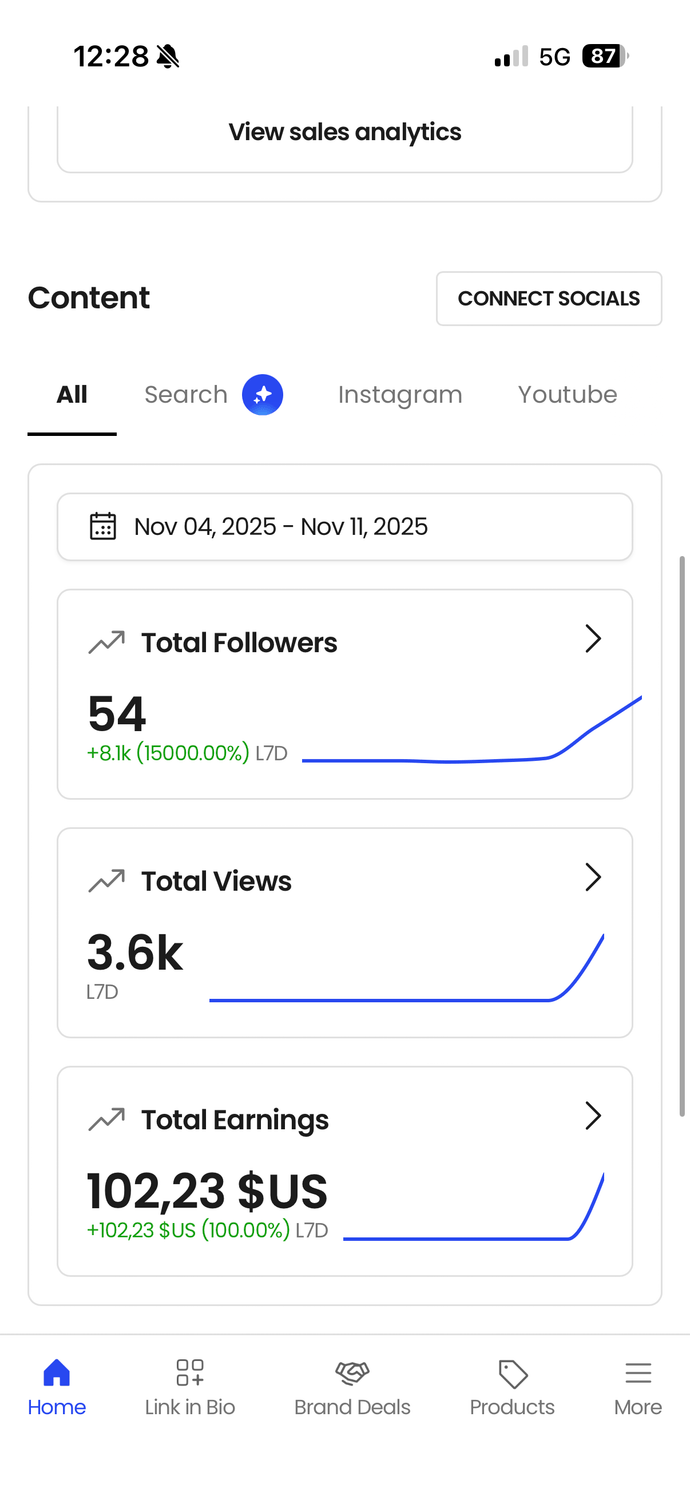This screenshot has height=1500, width=690.
Task: Switch to the Instagram tab
Action: [400, 395]
